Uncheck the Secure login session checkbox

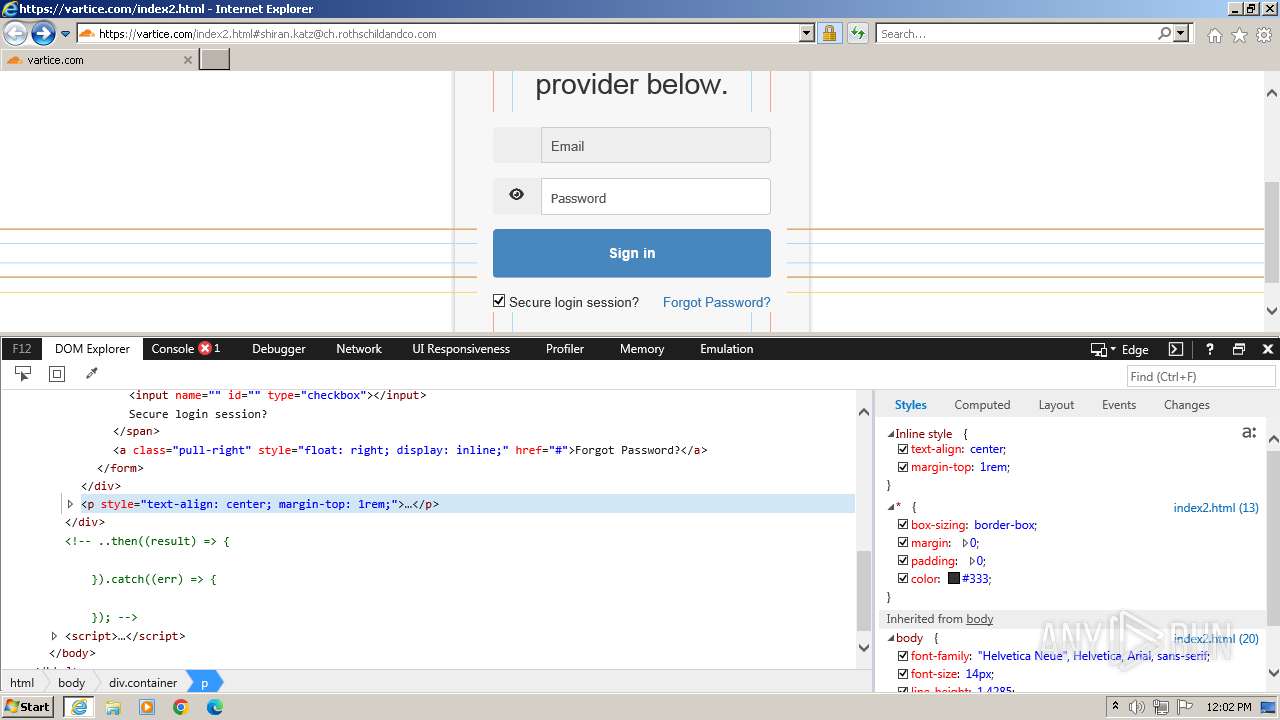[499, 301]
